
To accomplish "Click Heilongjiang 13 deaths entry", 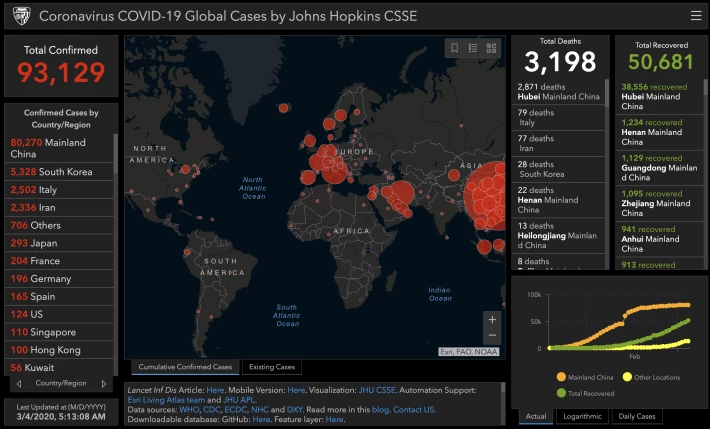I will tap(558, 236).
